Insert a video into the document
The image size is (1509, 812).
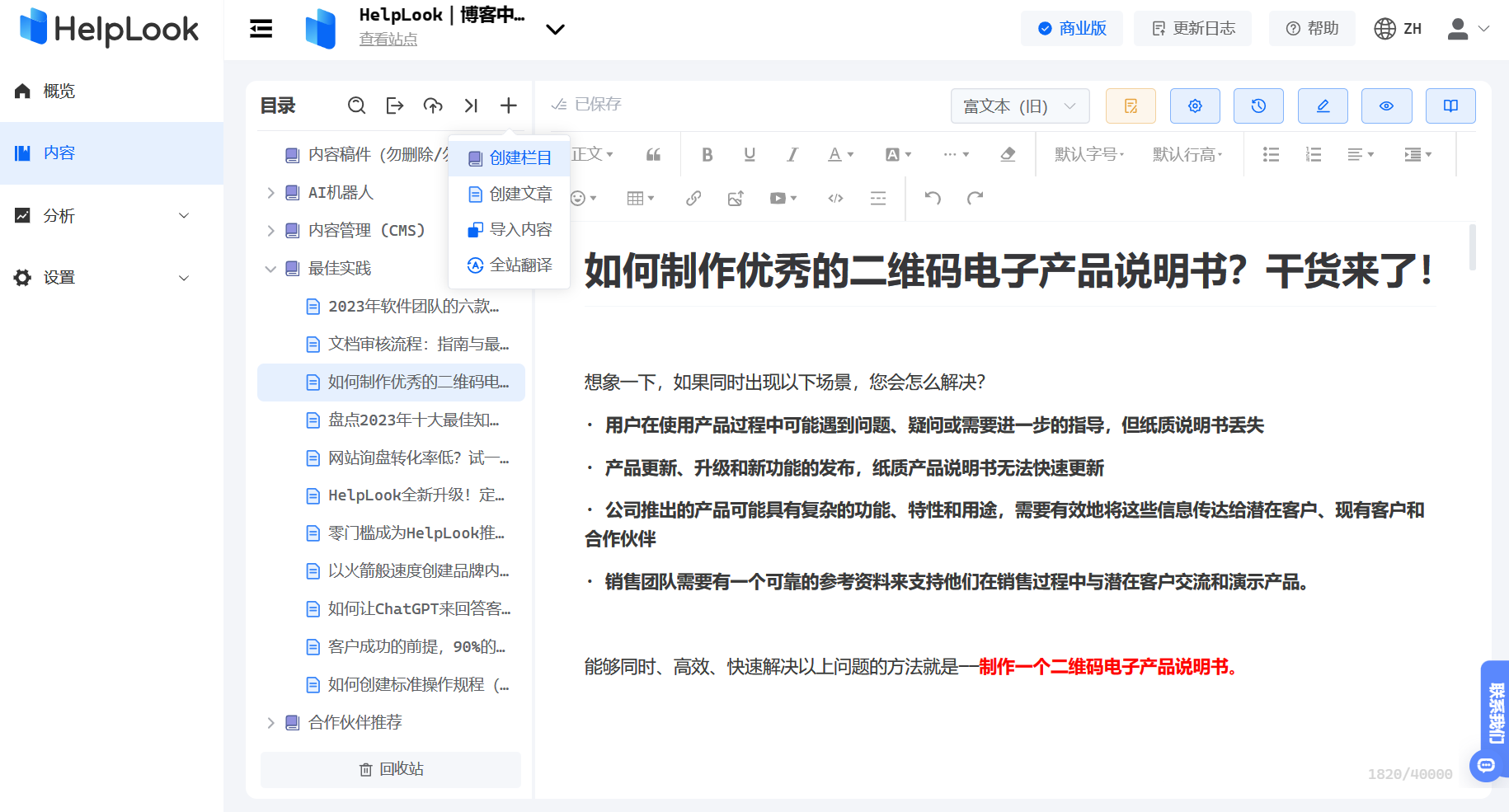(778, 198)
